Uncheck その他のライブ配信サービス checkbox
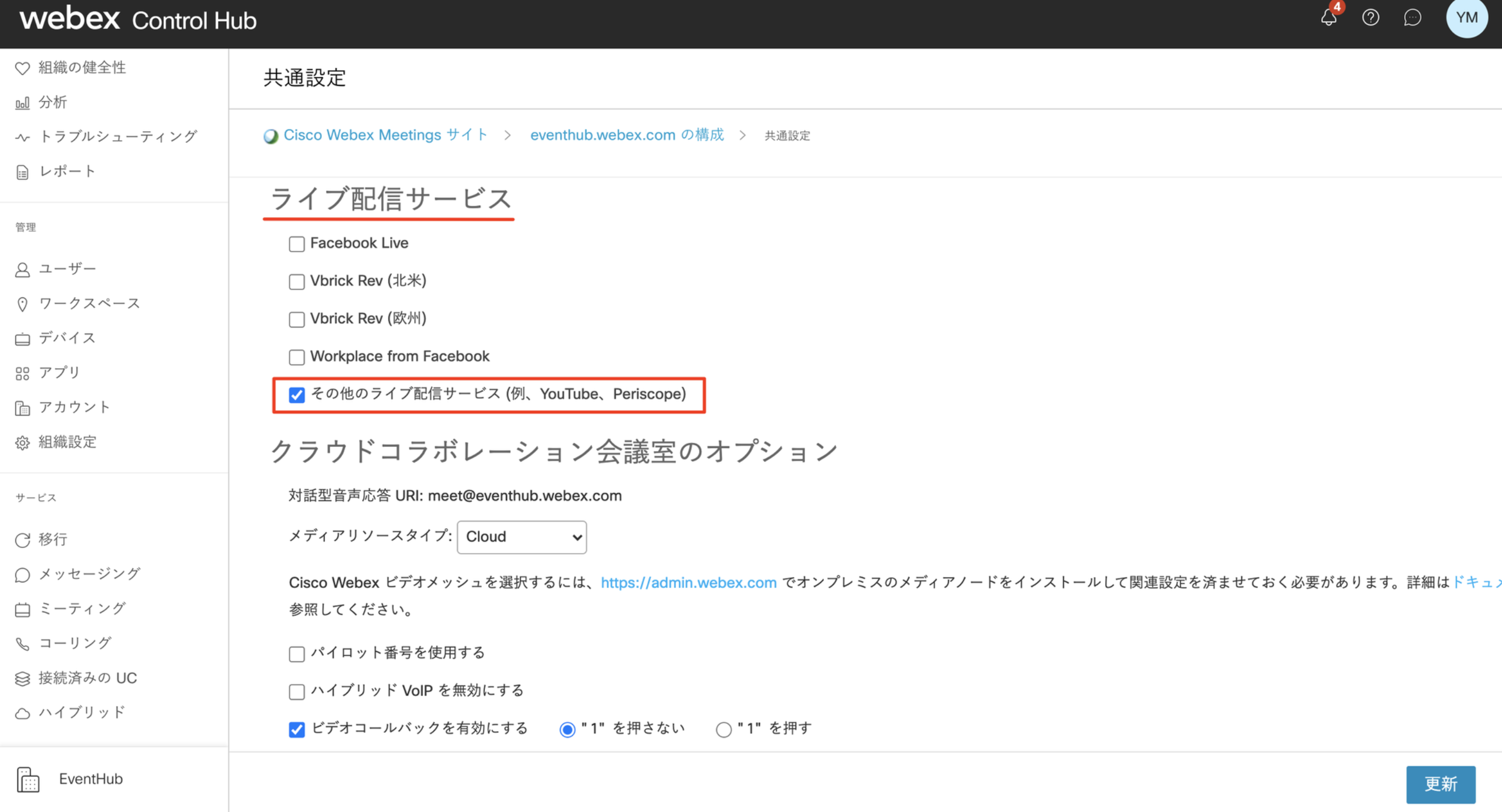Viewport: 1502px width, 812px height. coord(297,395)
